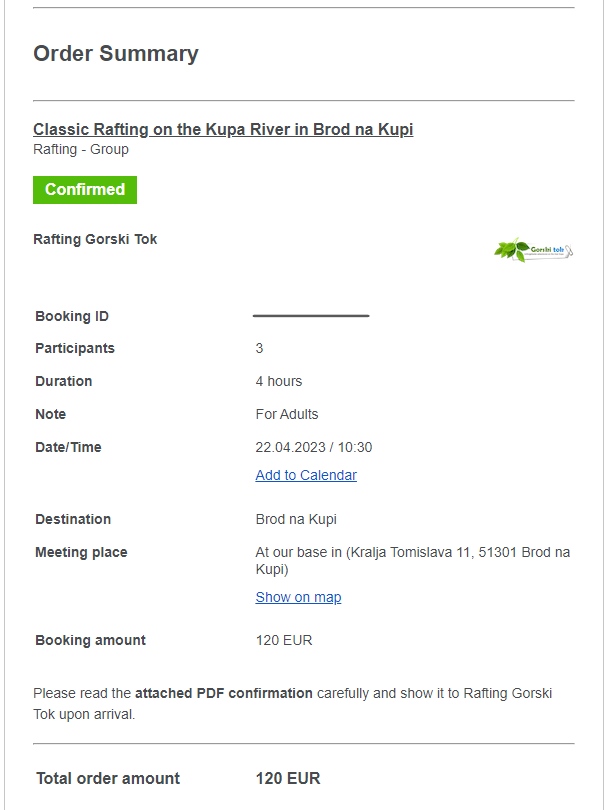Click the Rafting Gorski Tok provider name
The height and width of the screenshot is (810, 612).
click(95, 239)
